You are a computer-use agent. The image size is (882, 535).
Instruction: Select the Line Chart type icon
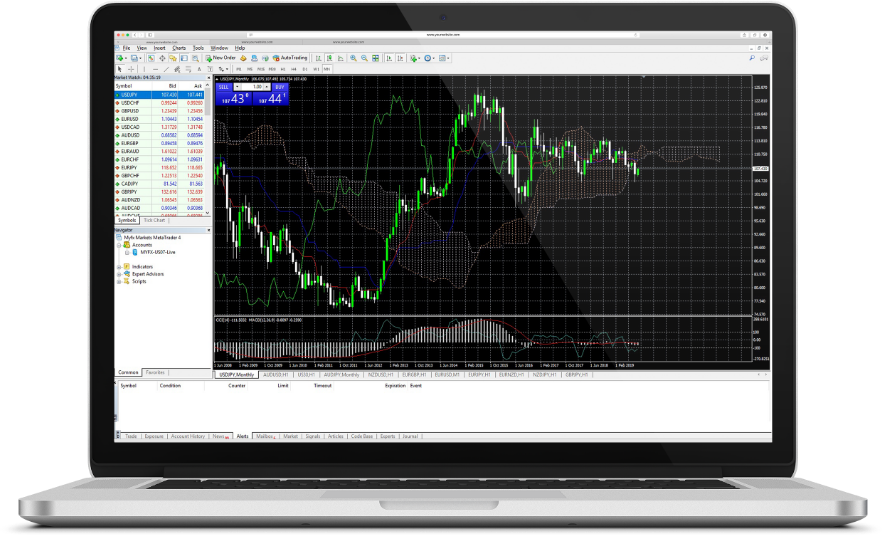[x=340, y=58]
